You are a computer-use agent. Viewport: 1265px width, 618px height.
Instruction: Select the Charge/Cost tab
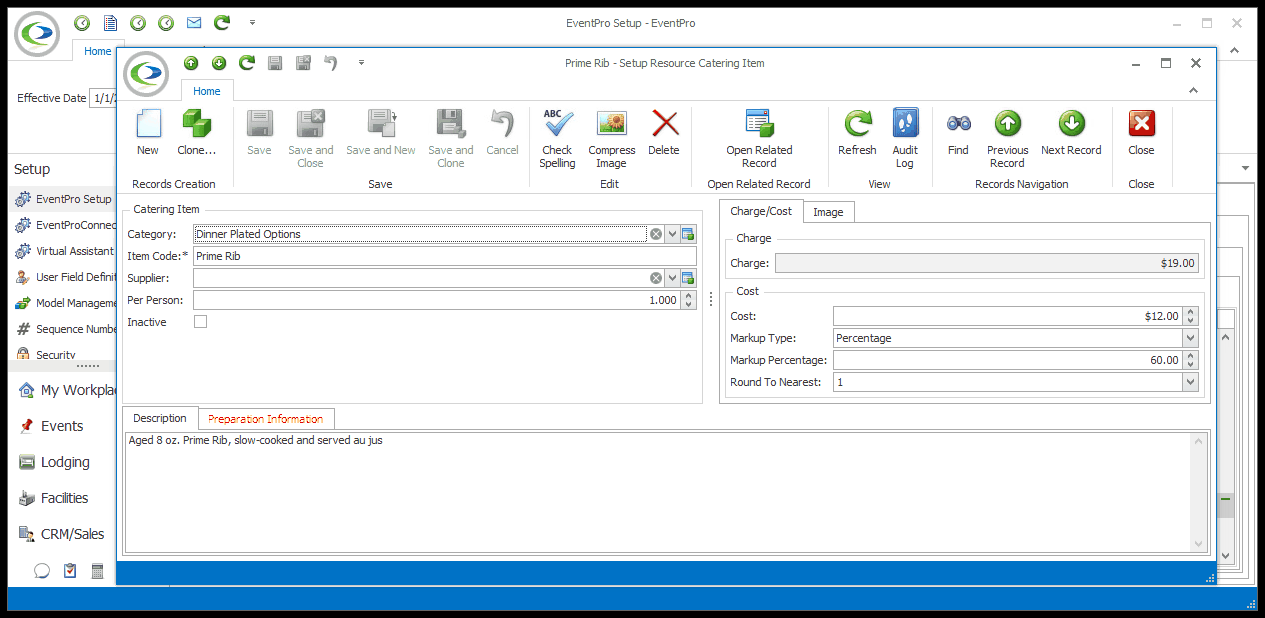tap(761, 211)
